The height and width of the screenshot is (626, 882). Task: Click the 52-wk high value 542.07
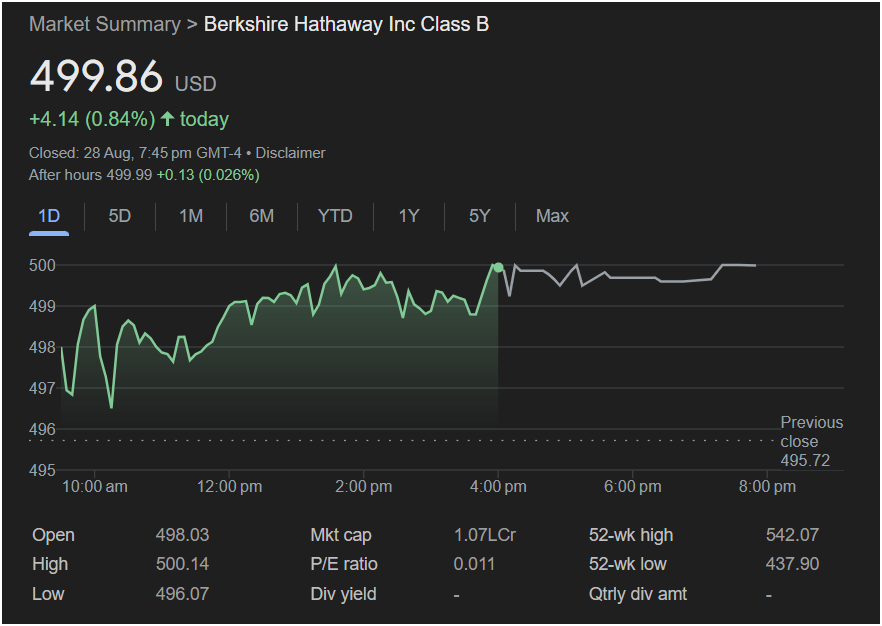coord(792,535)
